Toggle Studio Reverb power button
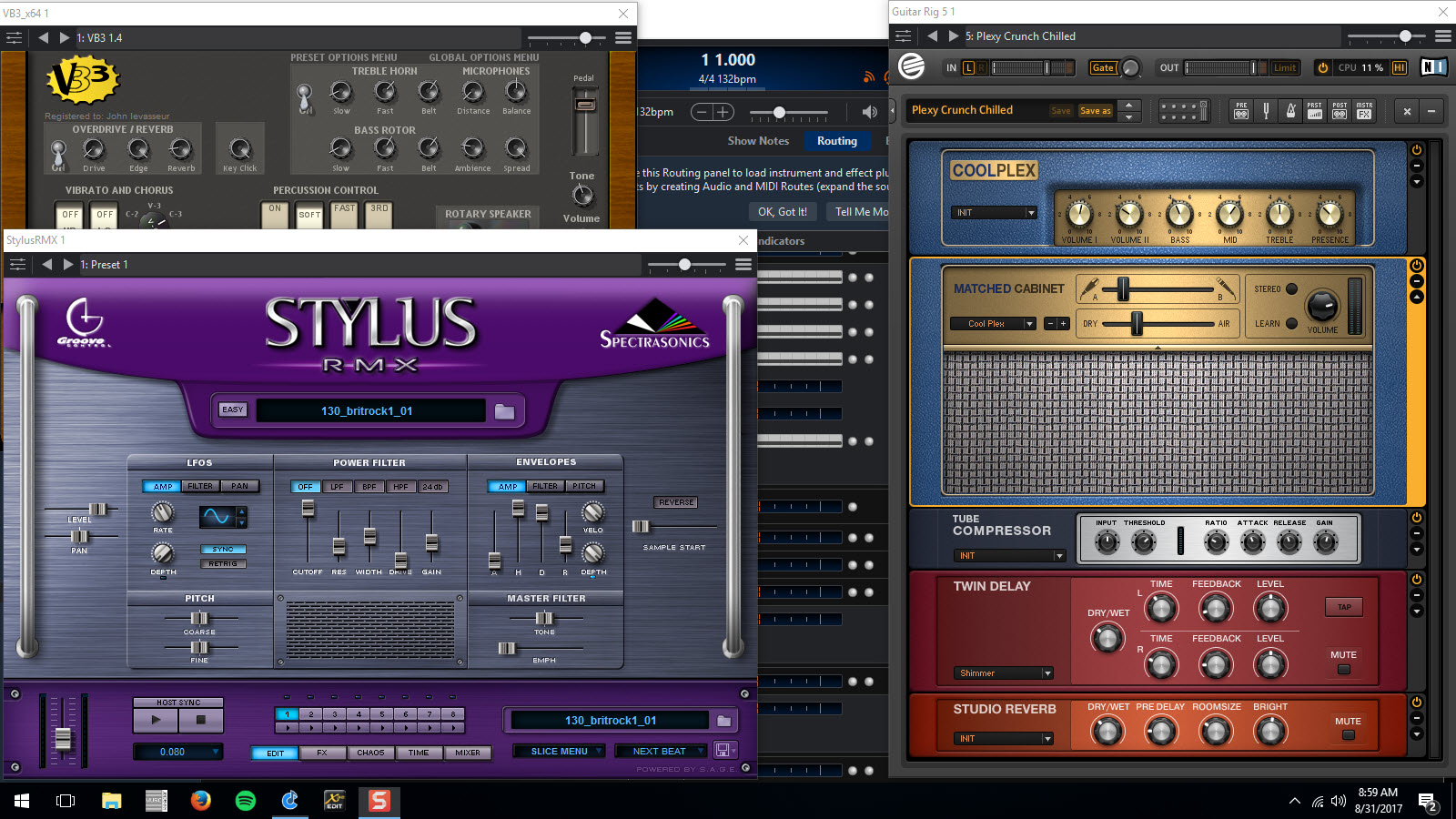 click(x=1417, y=703)
